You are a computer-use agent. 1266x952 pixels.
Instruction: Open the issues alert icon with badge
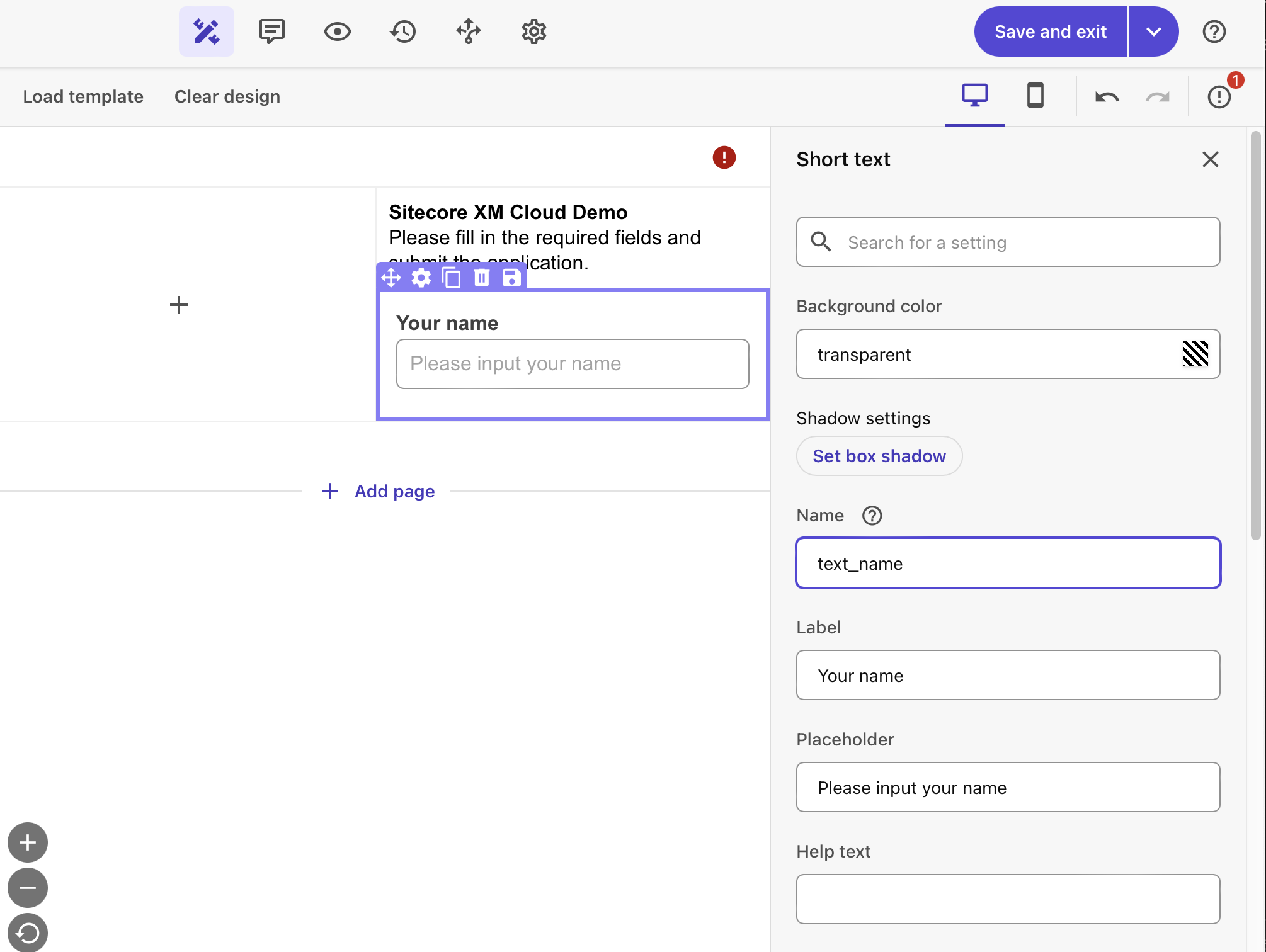click(x=1220, y=96)
